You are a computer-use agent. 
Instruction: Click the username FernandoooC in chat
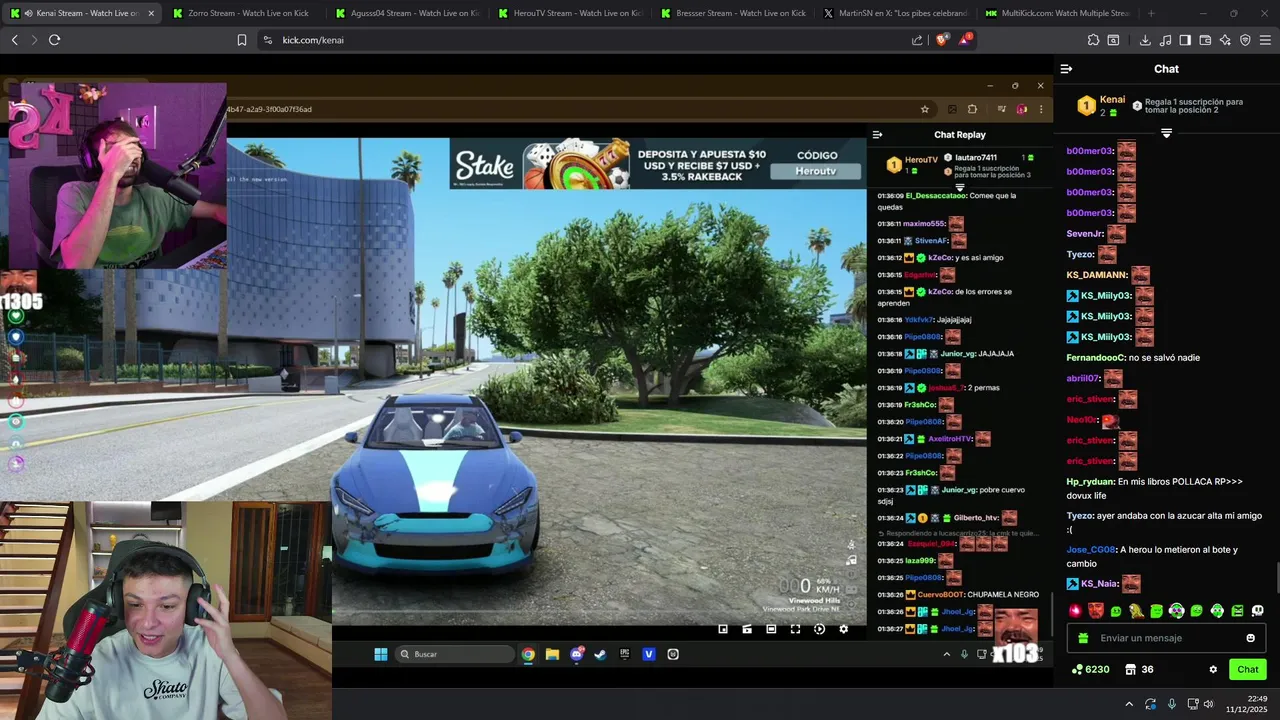[x=1096, y=357]
